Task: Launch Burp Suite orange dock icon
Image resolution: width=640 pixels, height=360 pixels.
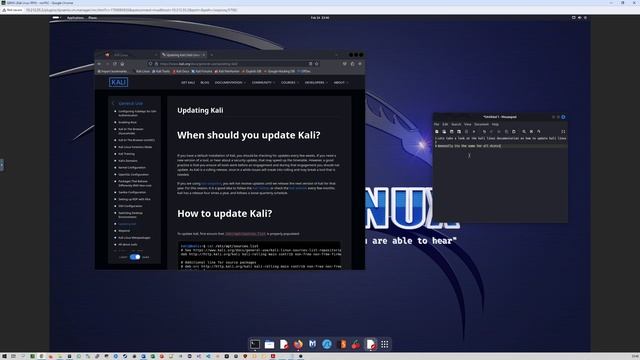Action: (342, 344)
